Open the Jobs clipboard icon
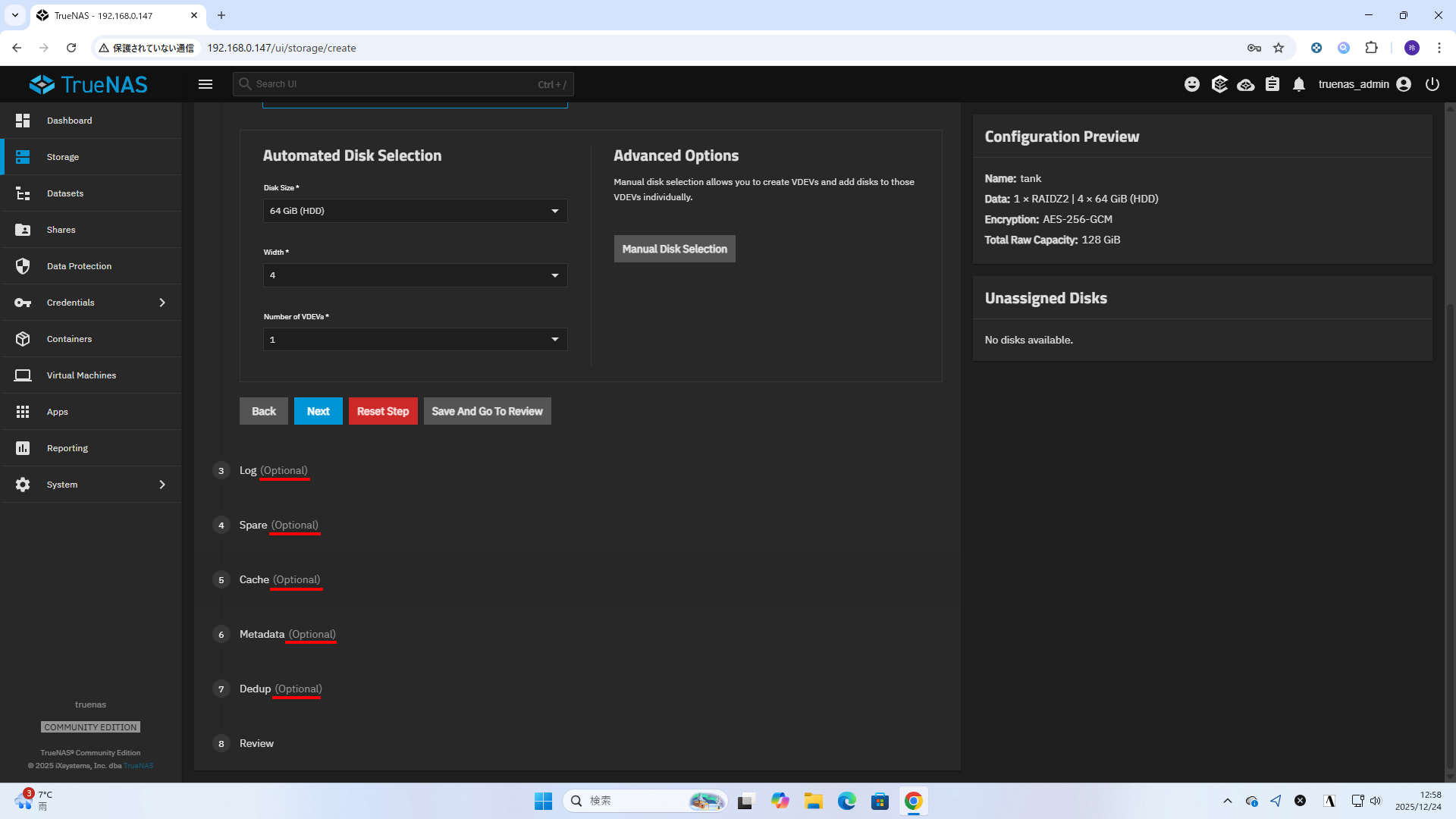 (1272, 84)
